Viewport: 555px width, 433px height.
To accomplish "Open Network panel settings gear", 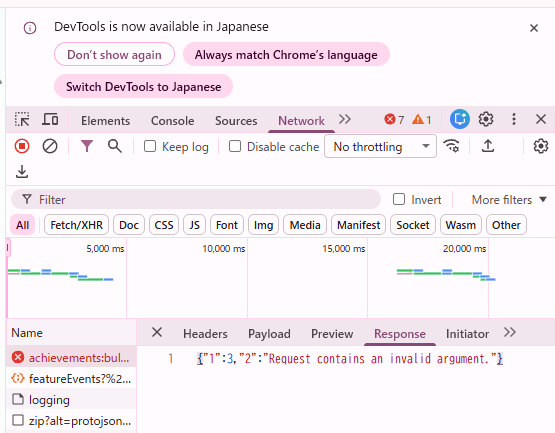I will pyautogui.click(x=540, y=146).
